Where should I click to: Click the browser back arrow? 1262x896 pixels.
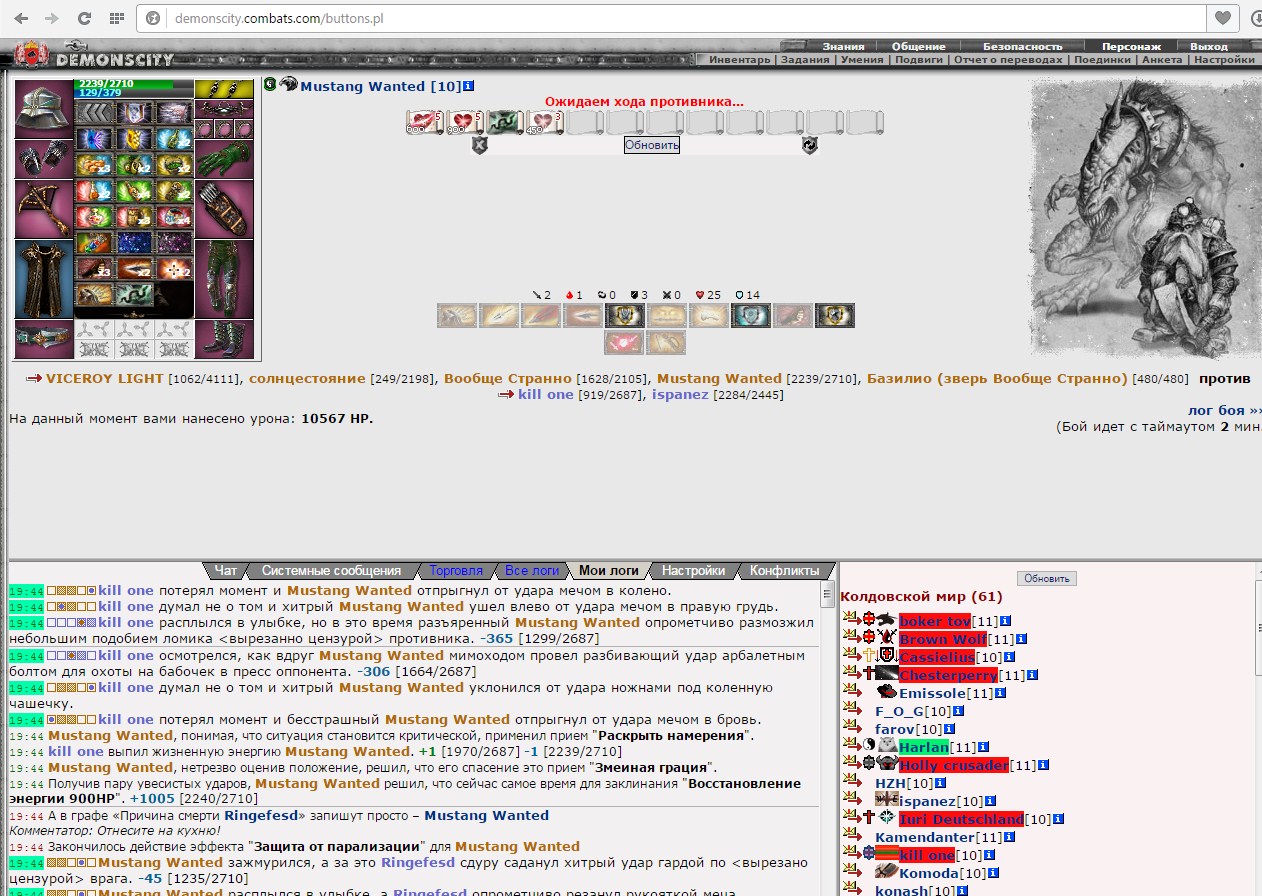point(20,17)
